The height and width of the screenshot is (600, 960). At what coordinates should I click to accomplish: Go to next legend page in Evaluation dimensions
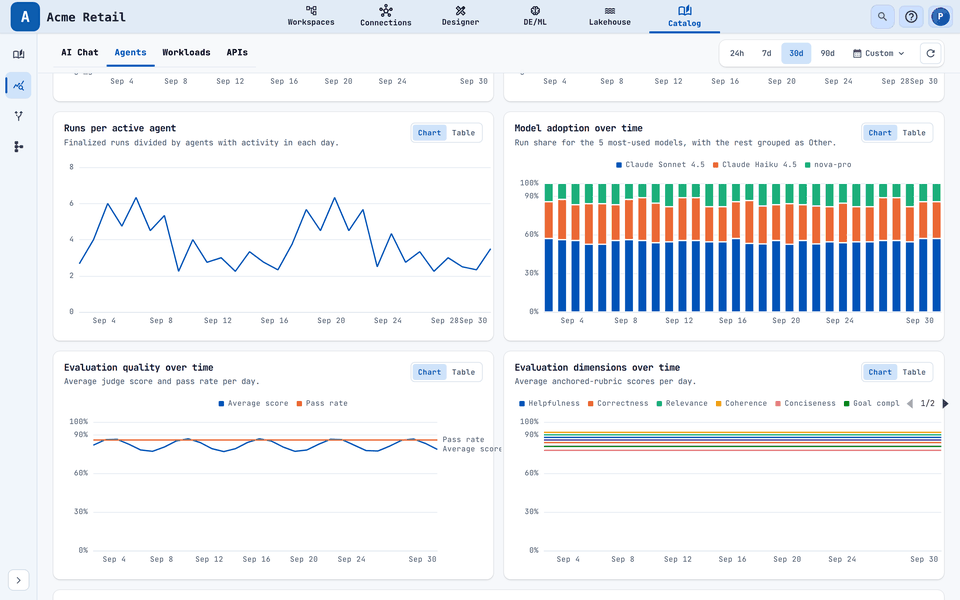click(945, 403)
